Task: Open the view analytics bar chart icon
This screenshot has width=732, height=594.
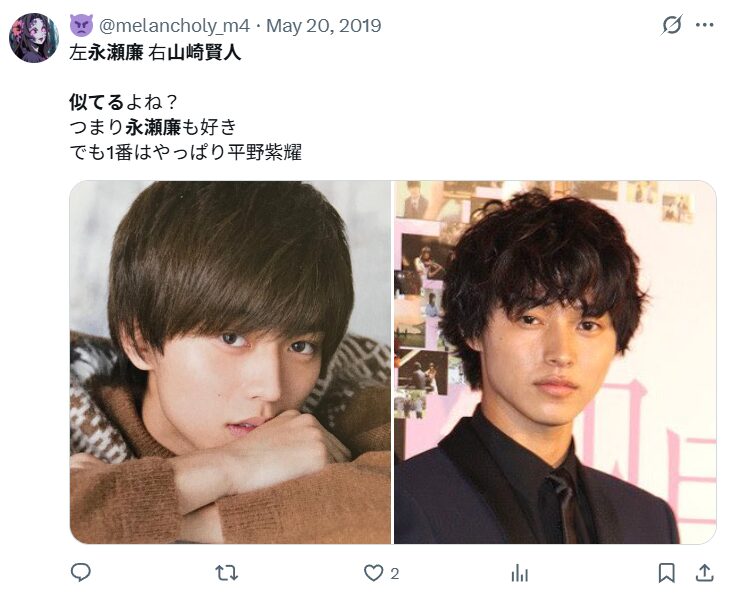Action: 520,573
